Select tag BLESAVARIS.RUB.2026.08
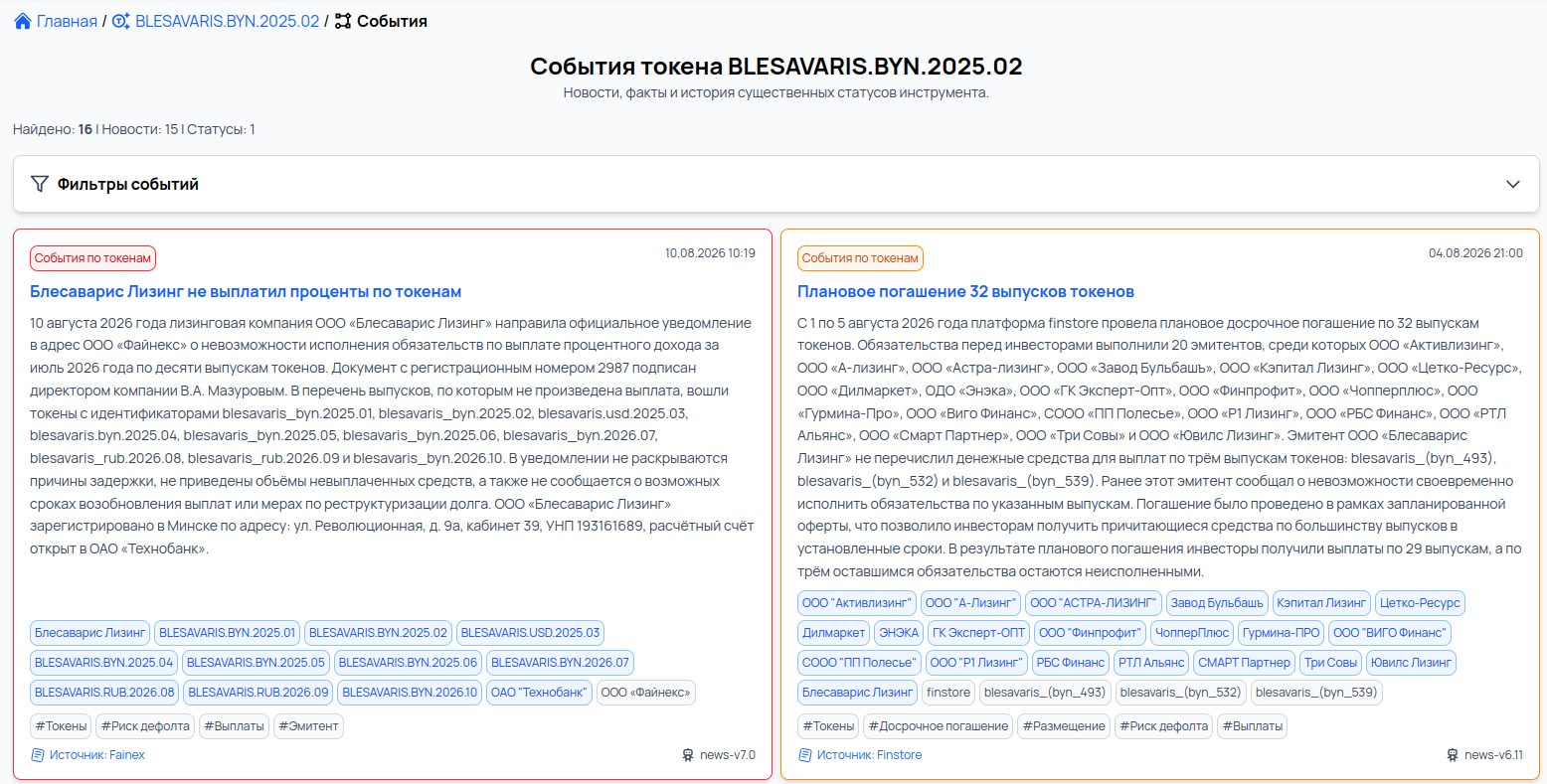Viewport: 1547px width, 784px height. point(104,693)
